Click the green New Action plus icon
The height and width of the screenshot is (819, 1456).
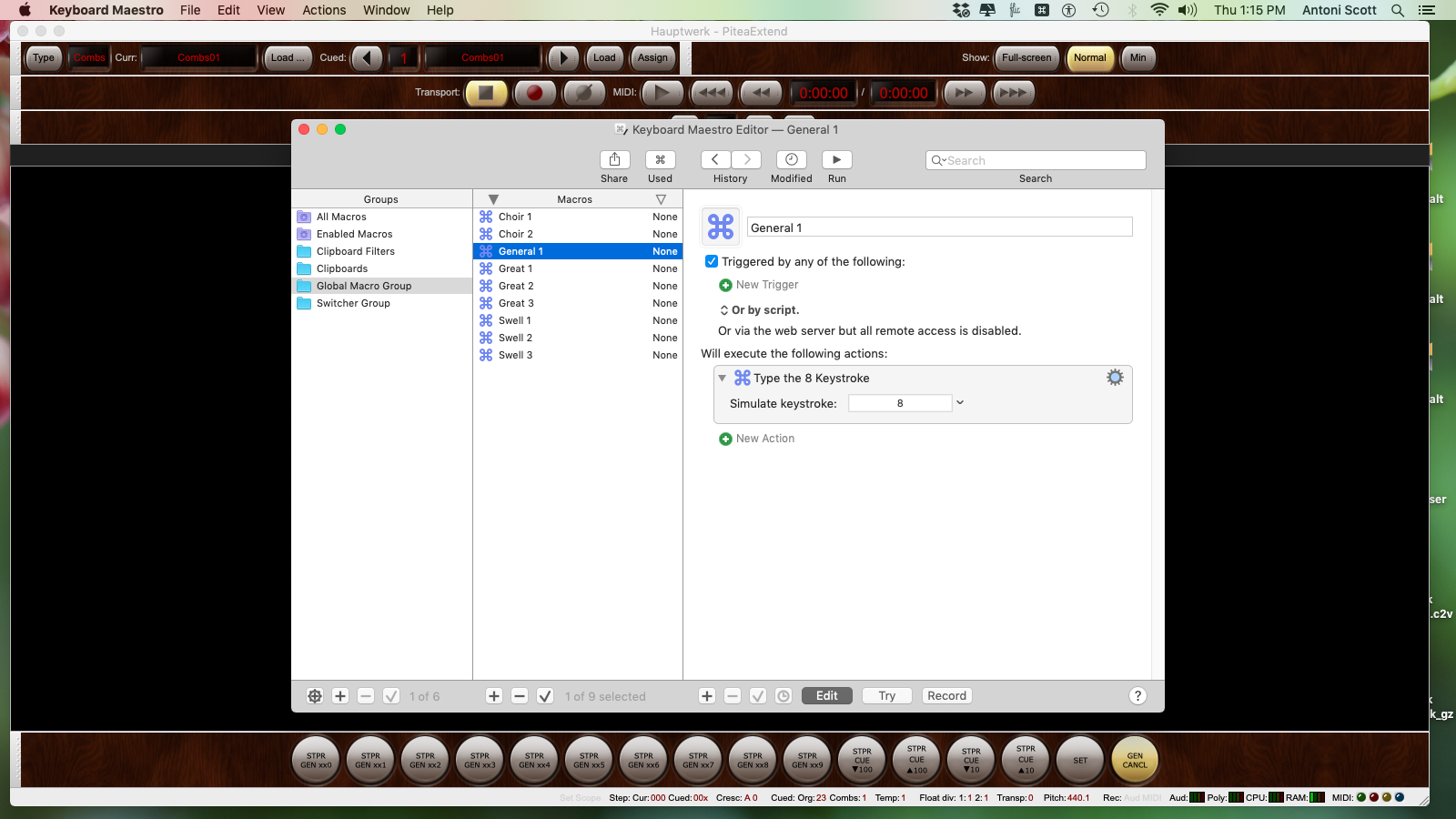[x=725, y=439]
